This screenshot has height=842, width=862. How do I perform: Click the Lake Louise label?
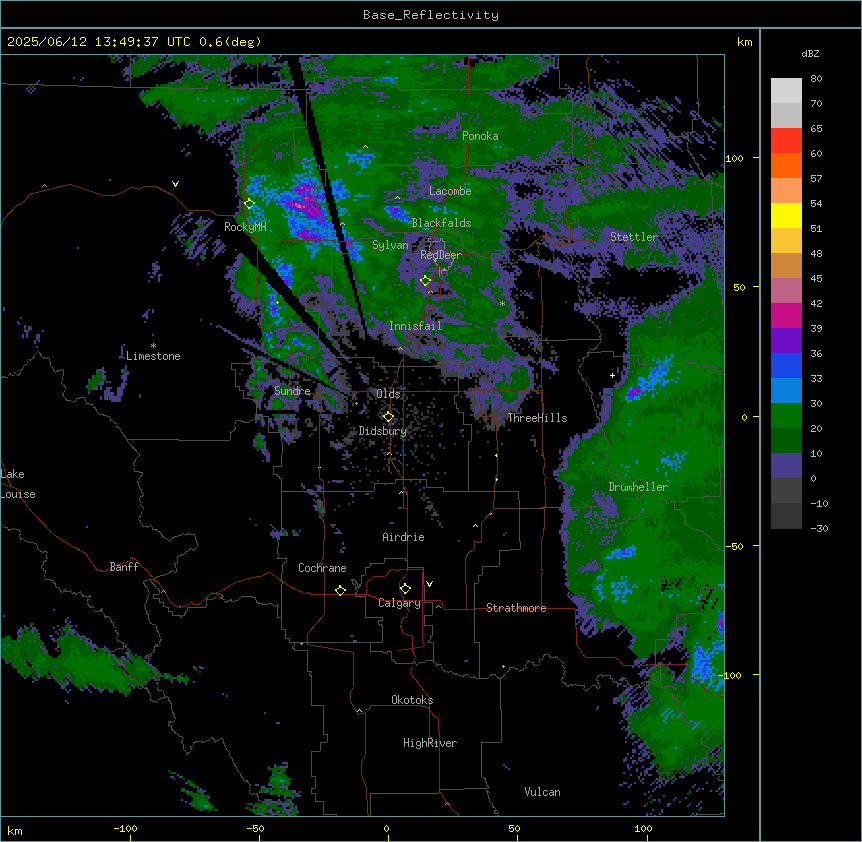click(18, 484)
